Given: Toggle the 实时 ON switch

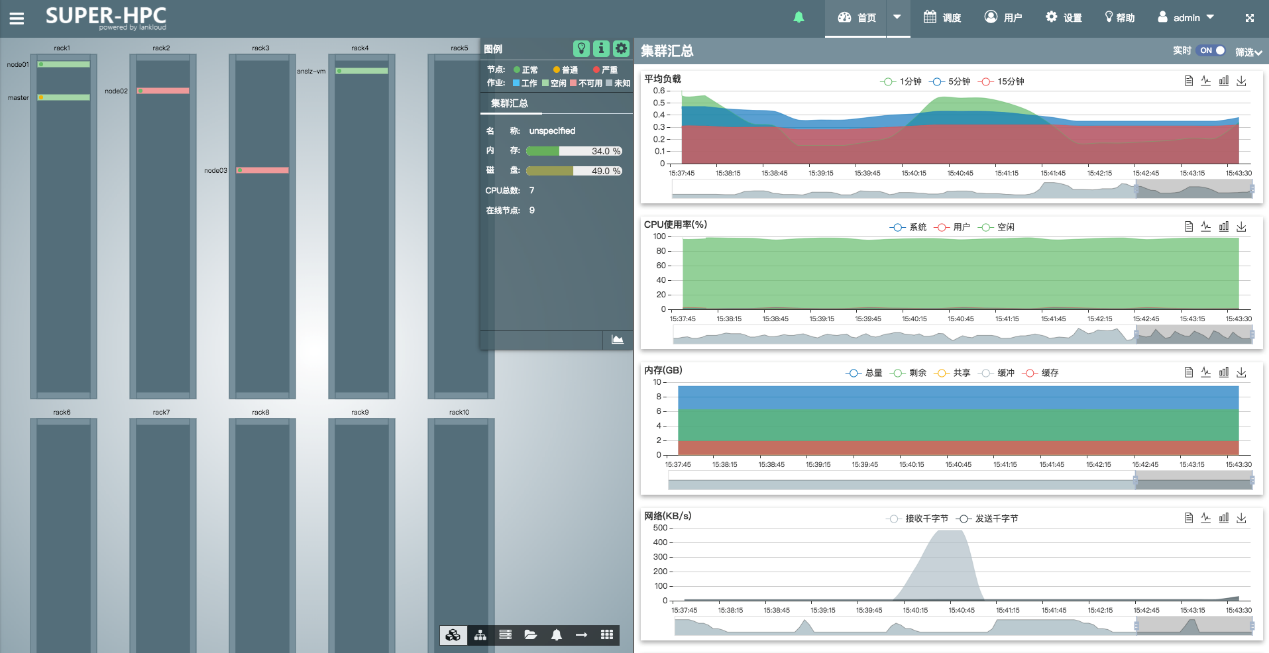Looking at the screenshot, I should tap(1211, 51).
